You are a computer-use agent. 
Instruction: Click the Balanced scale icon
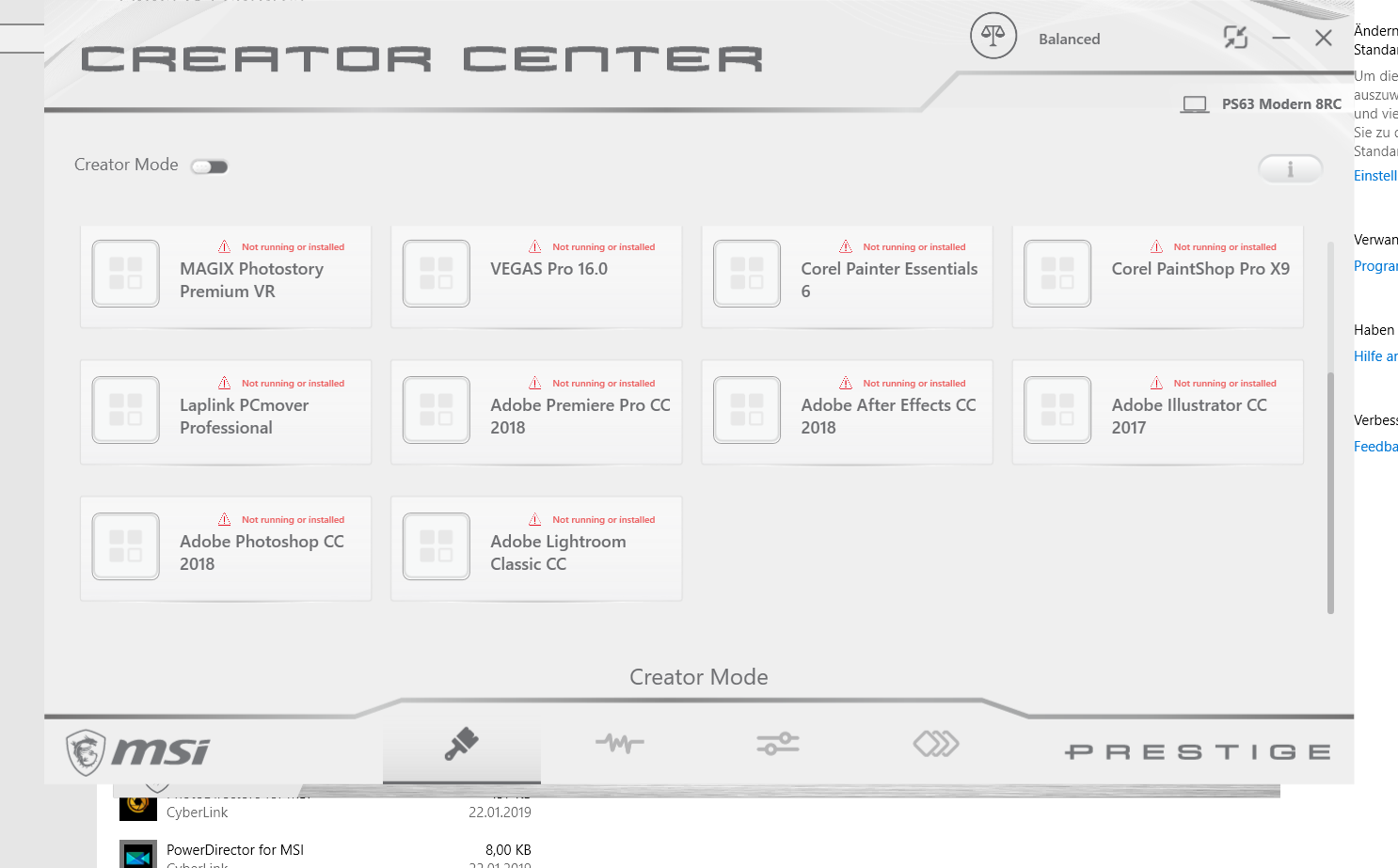coord(993,37)
